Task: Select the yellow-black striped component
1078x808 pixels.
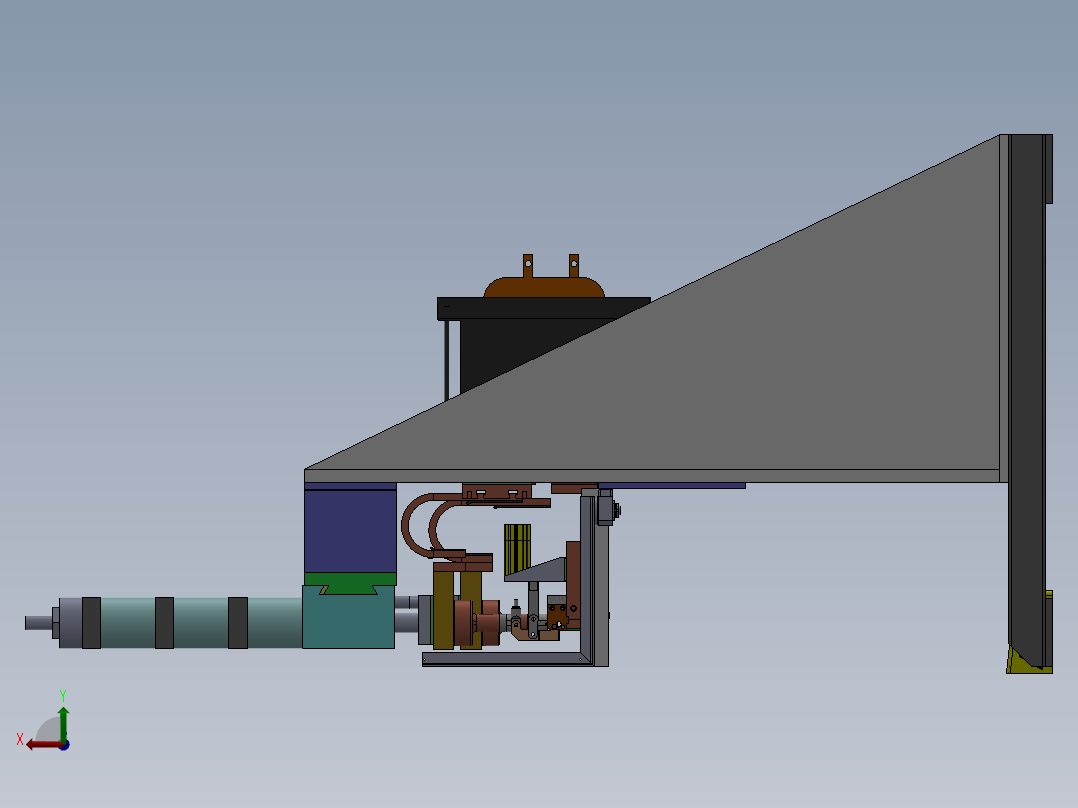Action: tap(517, 548)
